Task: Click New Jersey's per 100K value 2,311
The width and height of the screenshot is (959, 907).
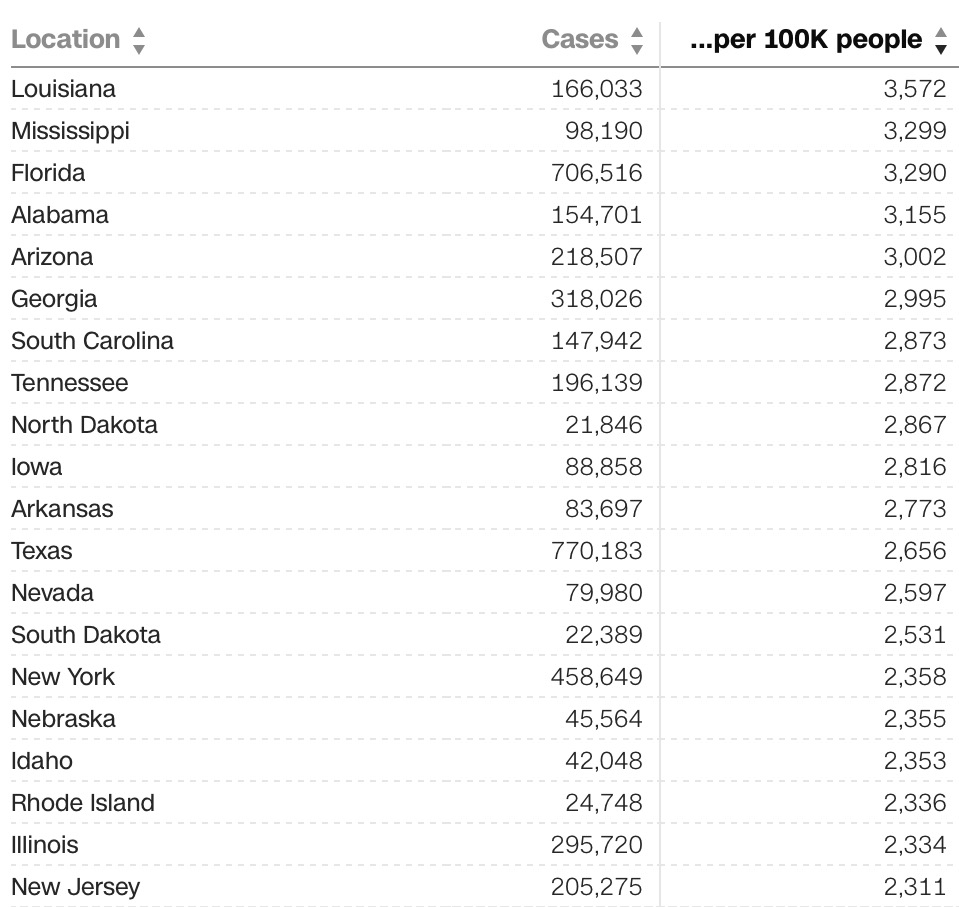Action: (914, 887)
